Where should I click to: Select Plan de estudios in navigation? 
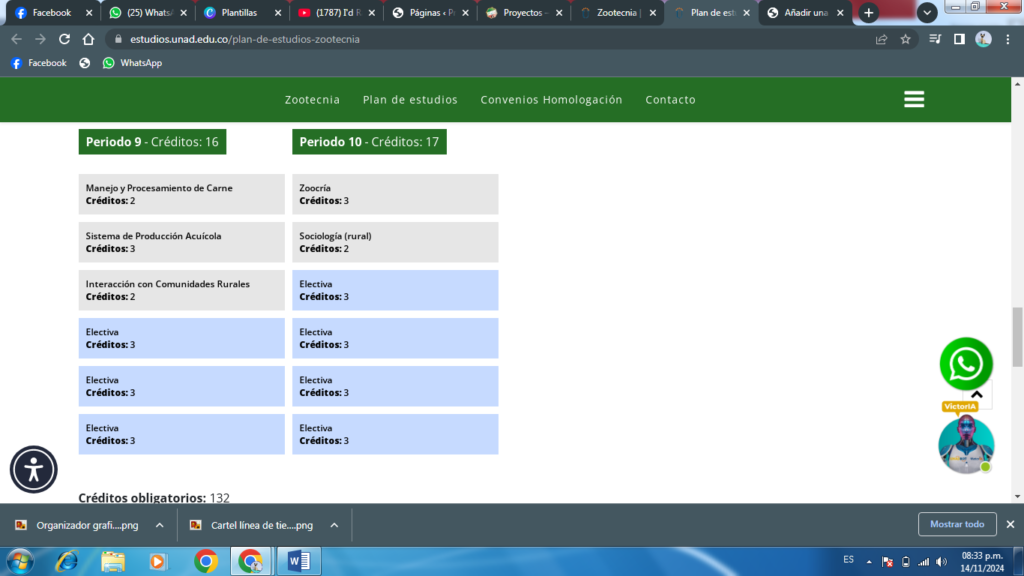click(x=410, y=100)
